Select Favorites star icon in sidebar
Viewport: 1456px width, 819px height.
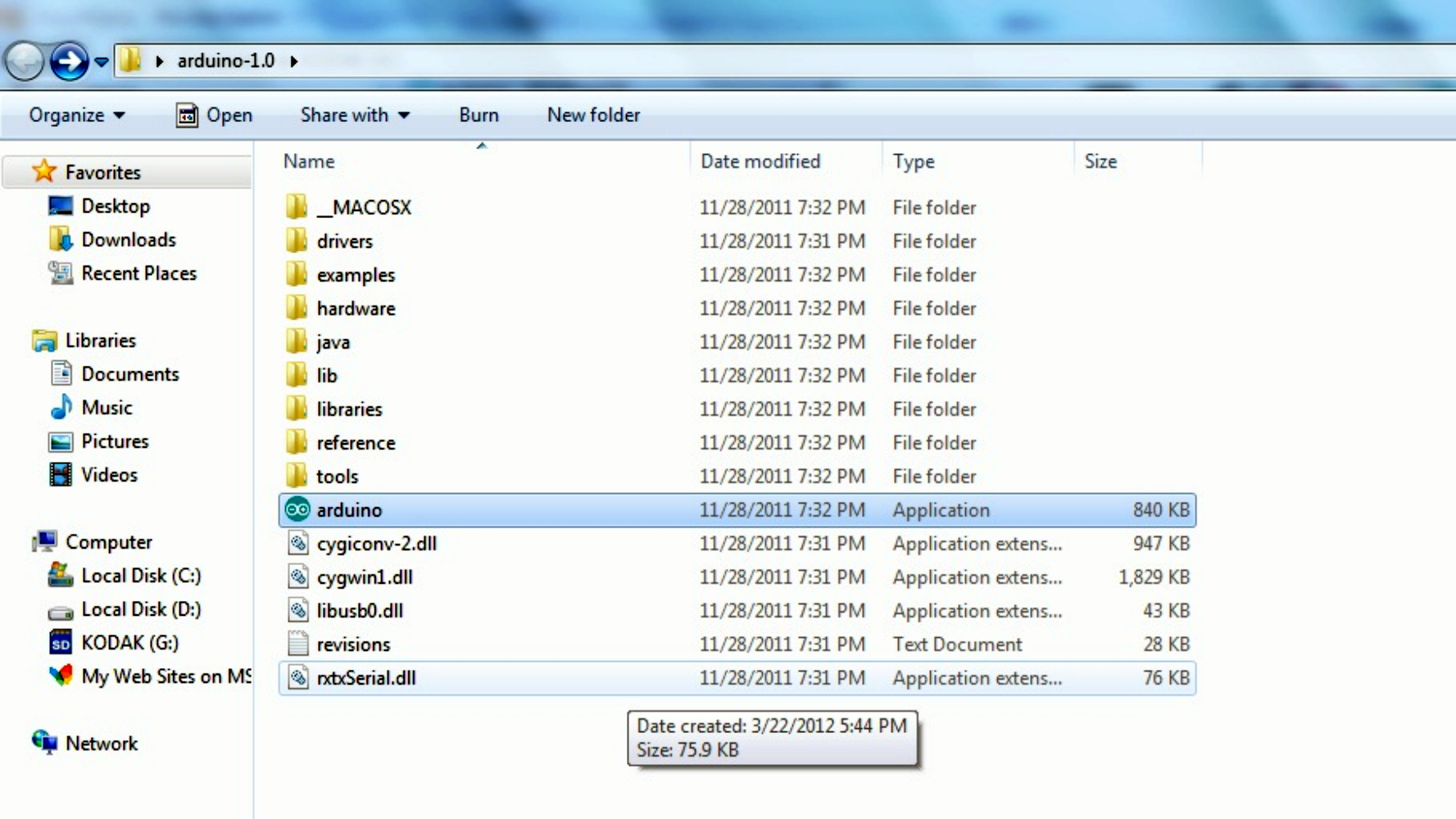point(43,171)
